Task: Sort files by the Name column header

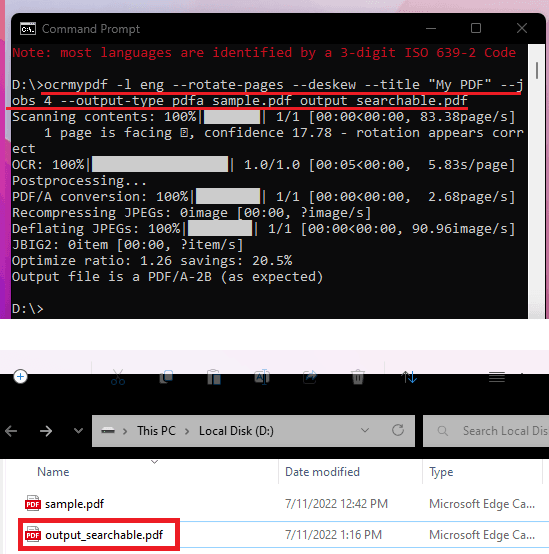Action: click(x=53, y=472)
